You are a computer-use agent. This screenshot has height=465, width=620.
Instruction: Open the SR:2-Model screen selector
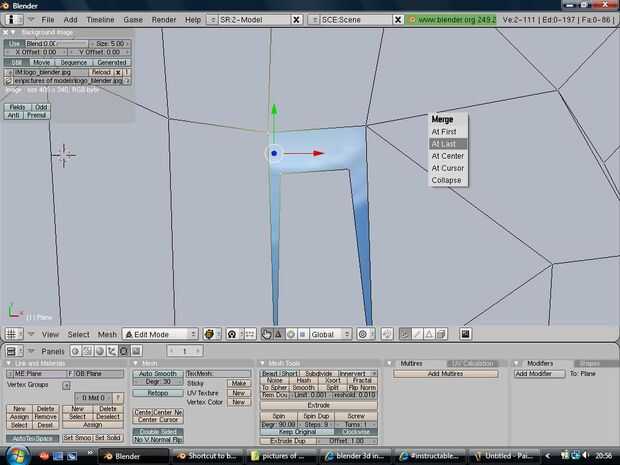coord(212,20)
